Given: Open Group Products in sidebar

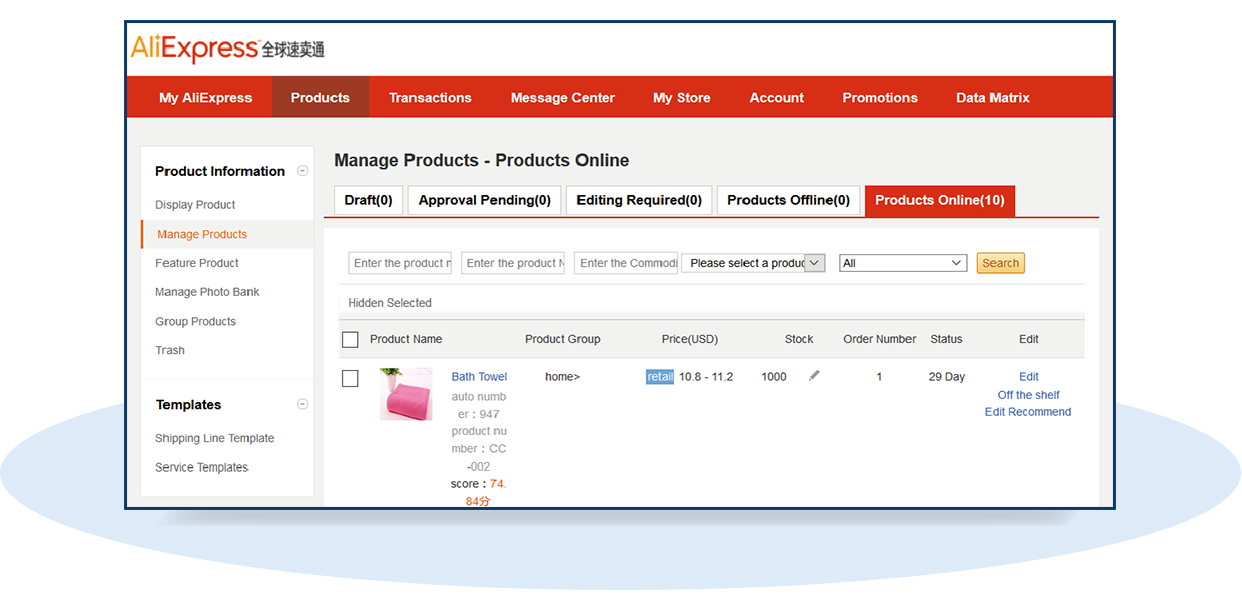Looking at the screenshot, I should pos(195,321).
